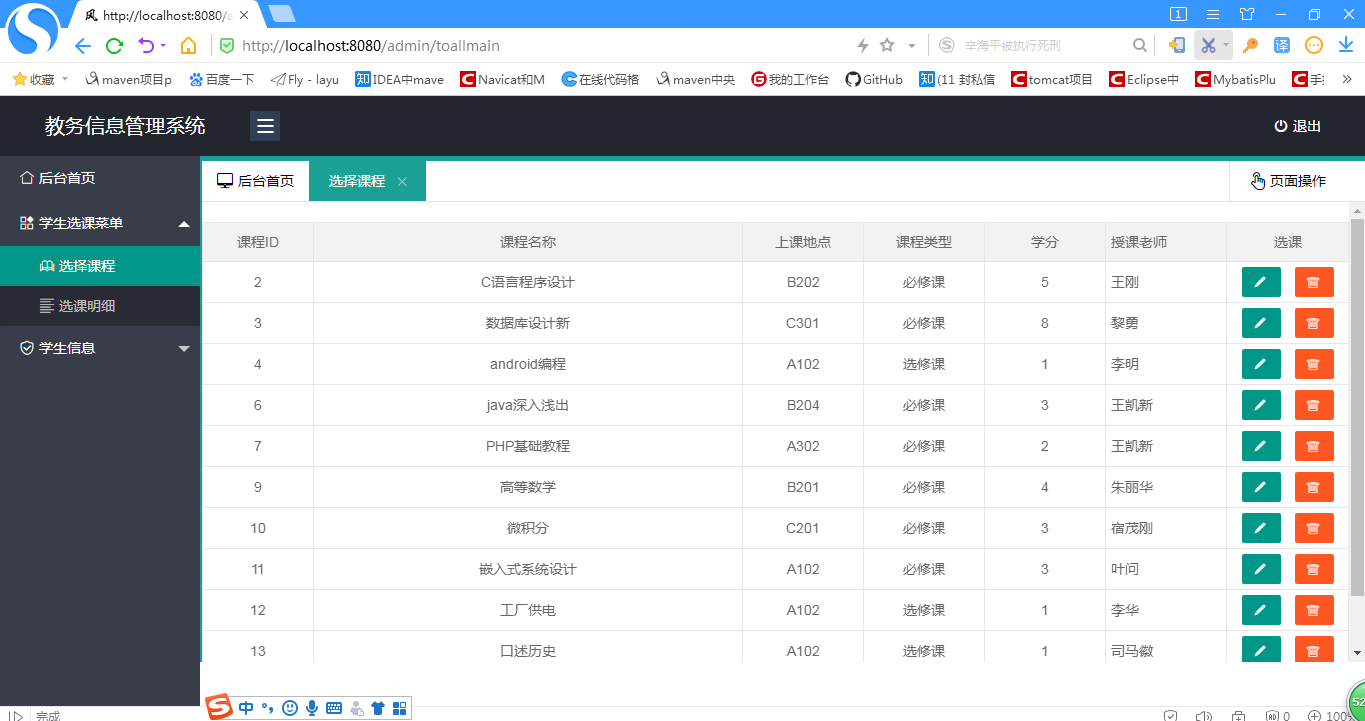This screenshot has height=721, width=1365.
Task: Open the screenshot scissors tool
Action: pos(1208,45)
